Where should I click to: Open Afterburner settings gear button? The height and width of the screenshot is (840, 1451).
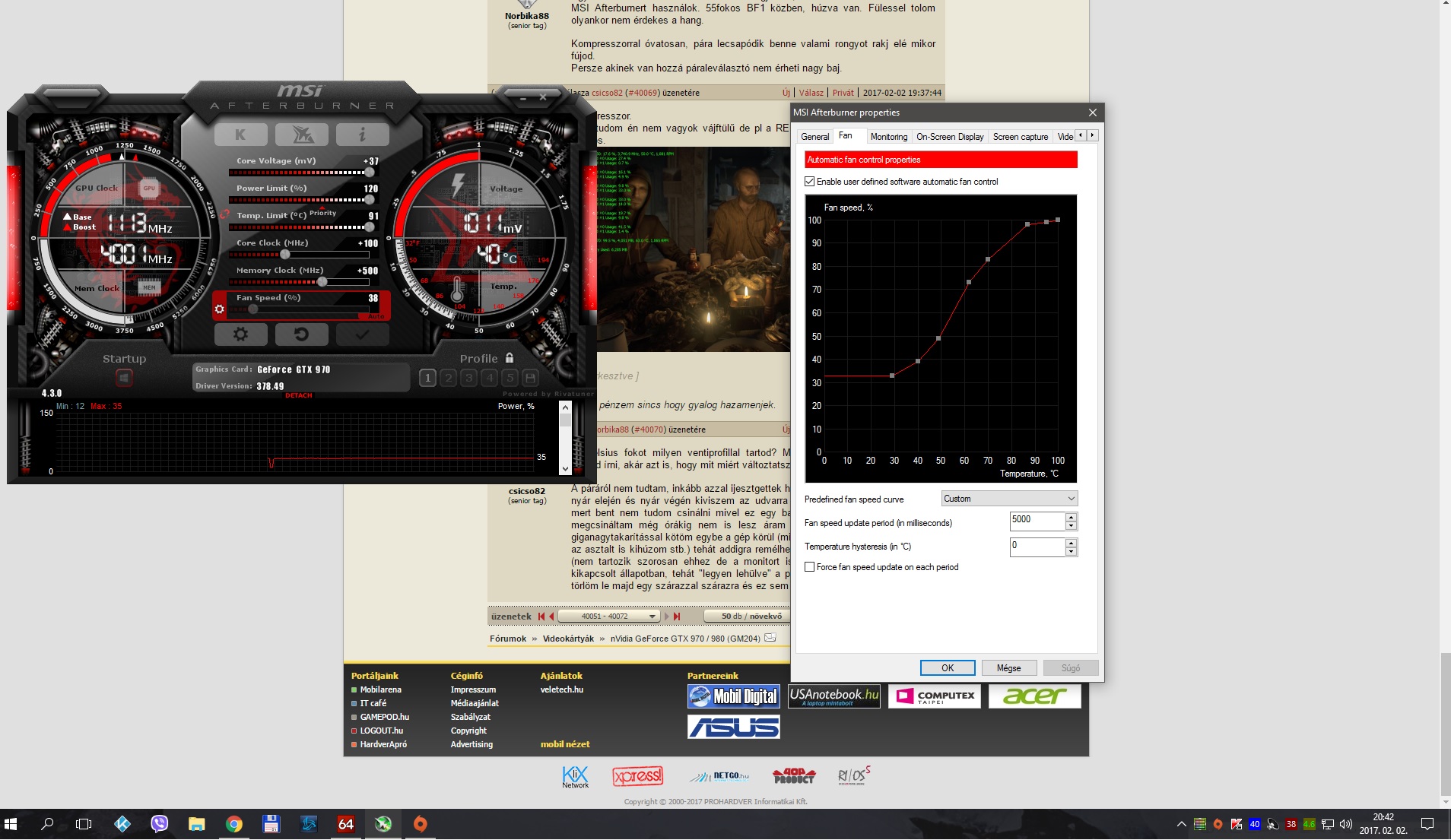(240, 334)
